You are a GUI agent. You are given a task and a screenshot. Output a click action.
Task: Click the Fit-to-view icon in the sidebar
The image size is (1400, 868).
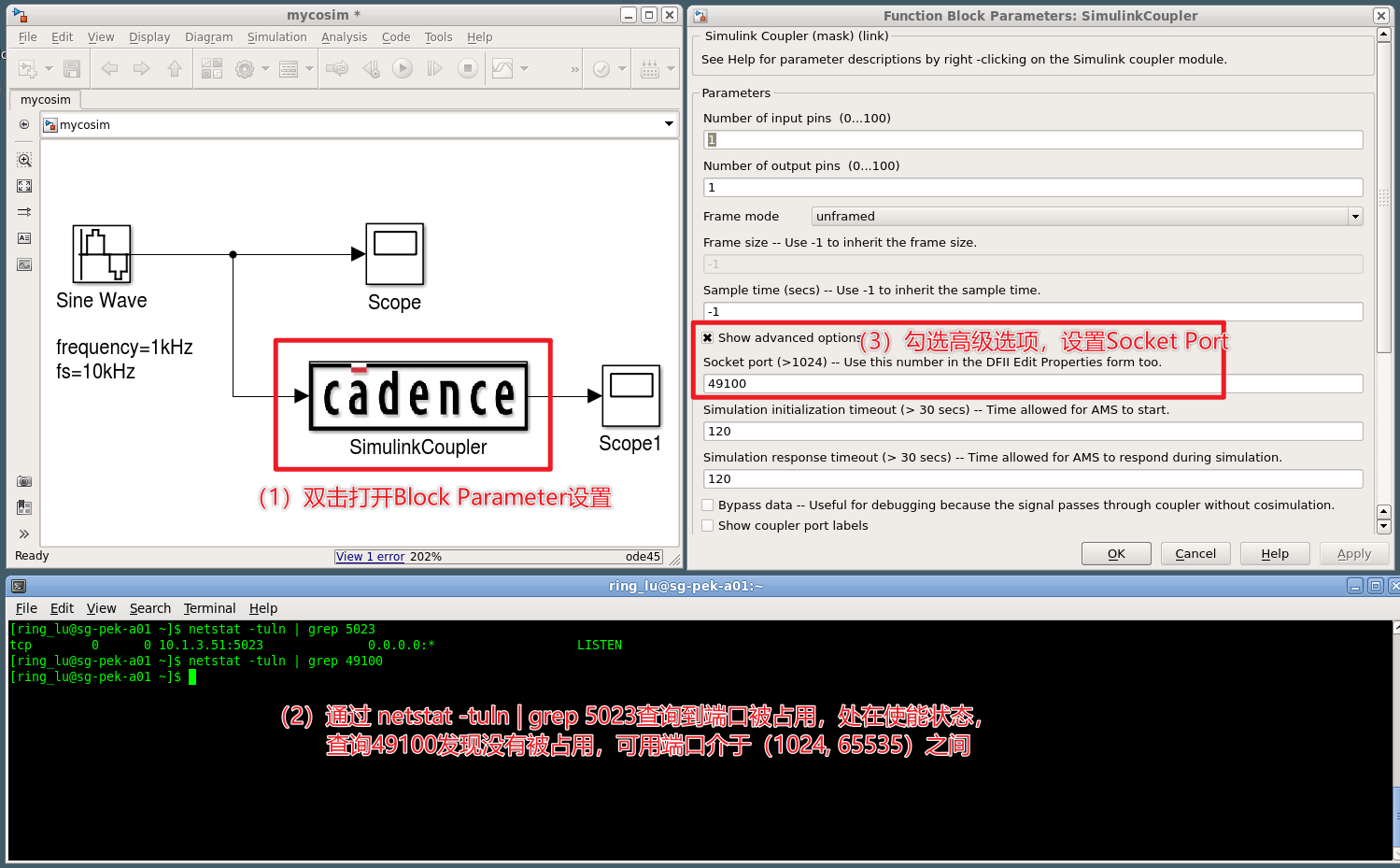coord(22,185)
